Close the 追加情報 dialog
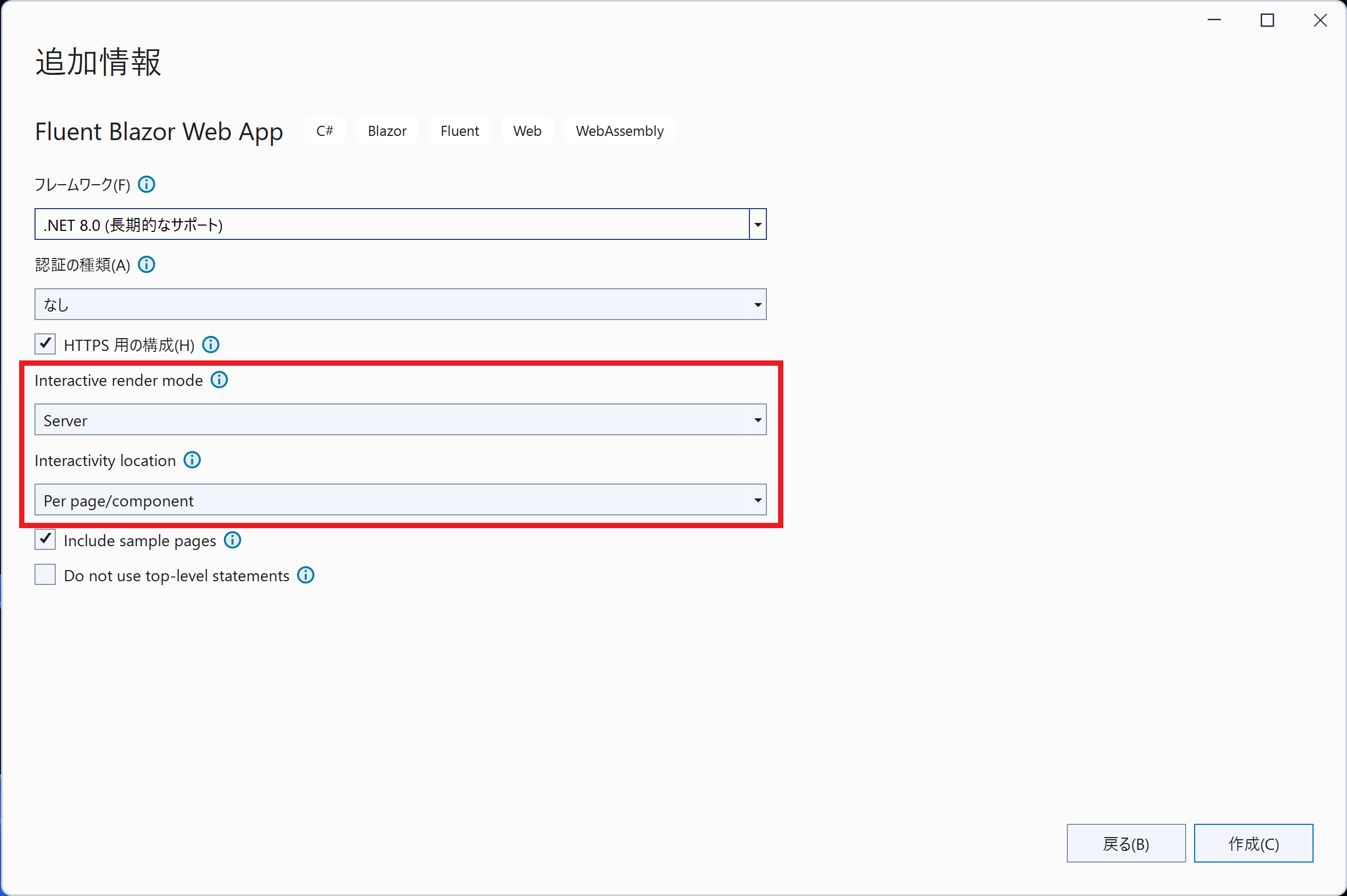Image resolution: width=1347 pixels, height=896 pixels. (1320, 21)
